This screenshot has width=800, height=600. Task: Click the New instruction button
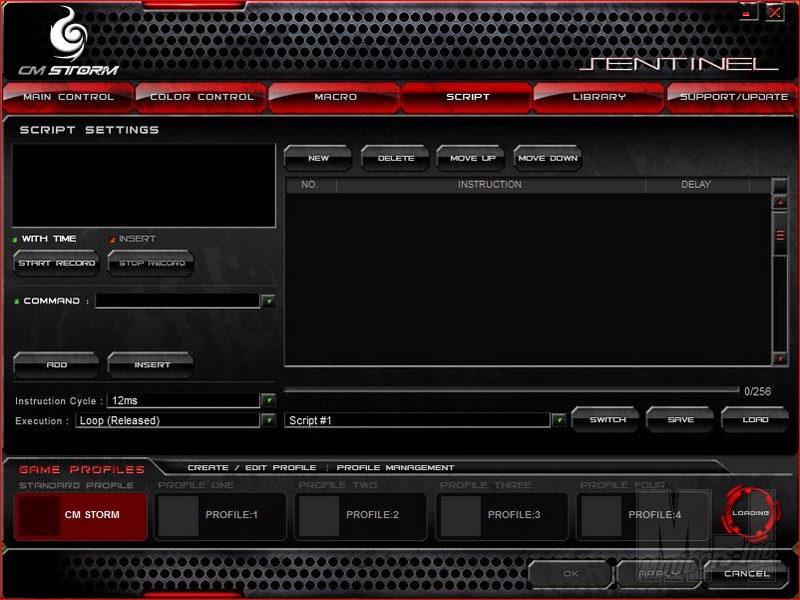pyautogui.click(x=318, y=158)
